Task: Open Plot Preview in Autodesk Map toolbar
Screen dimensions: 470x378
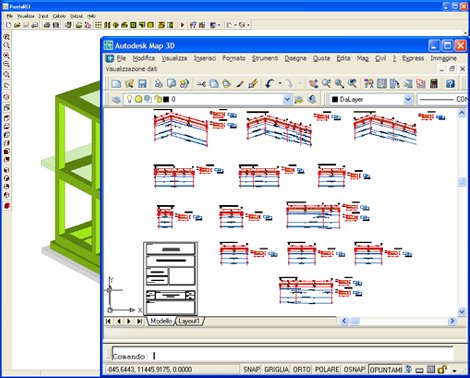Action: [x=172, y=83]
